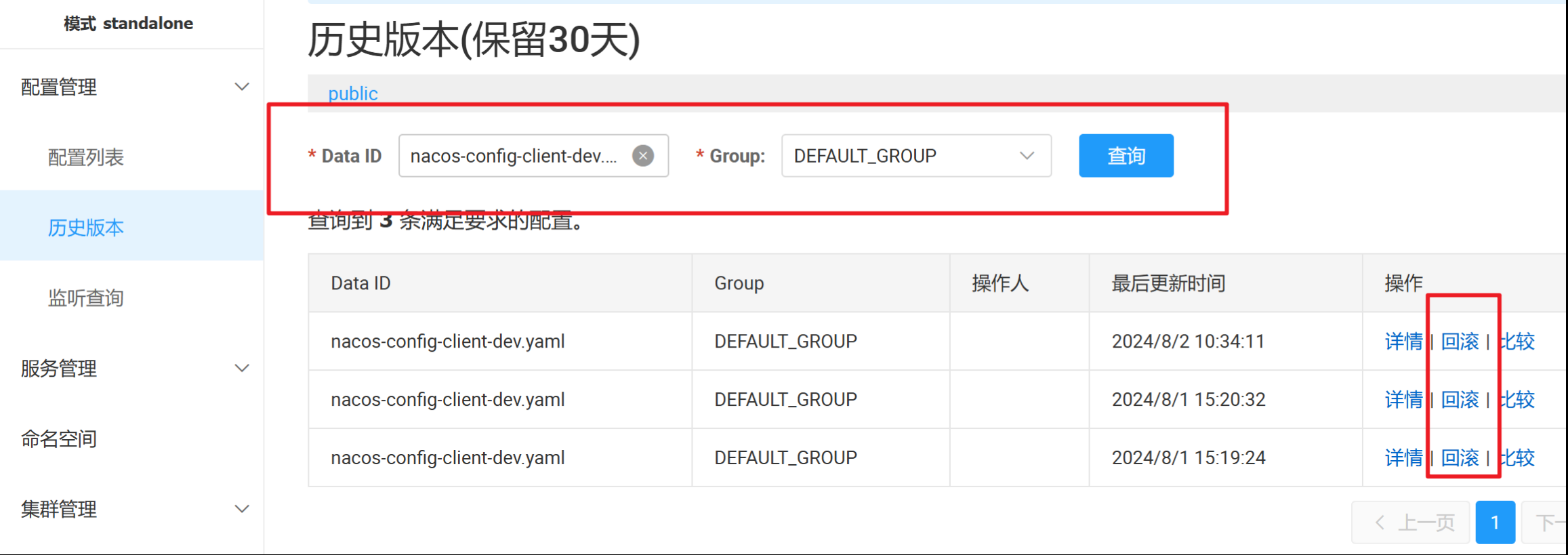Expand the 服务管理 menu section

[241, 368]
